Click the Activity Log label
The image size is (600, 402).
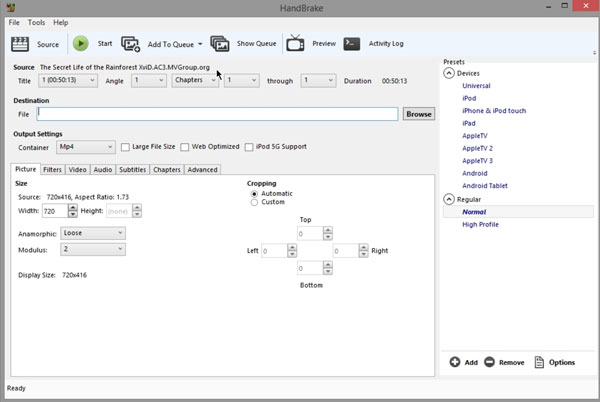(386, 44)
